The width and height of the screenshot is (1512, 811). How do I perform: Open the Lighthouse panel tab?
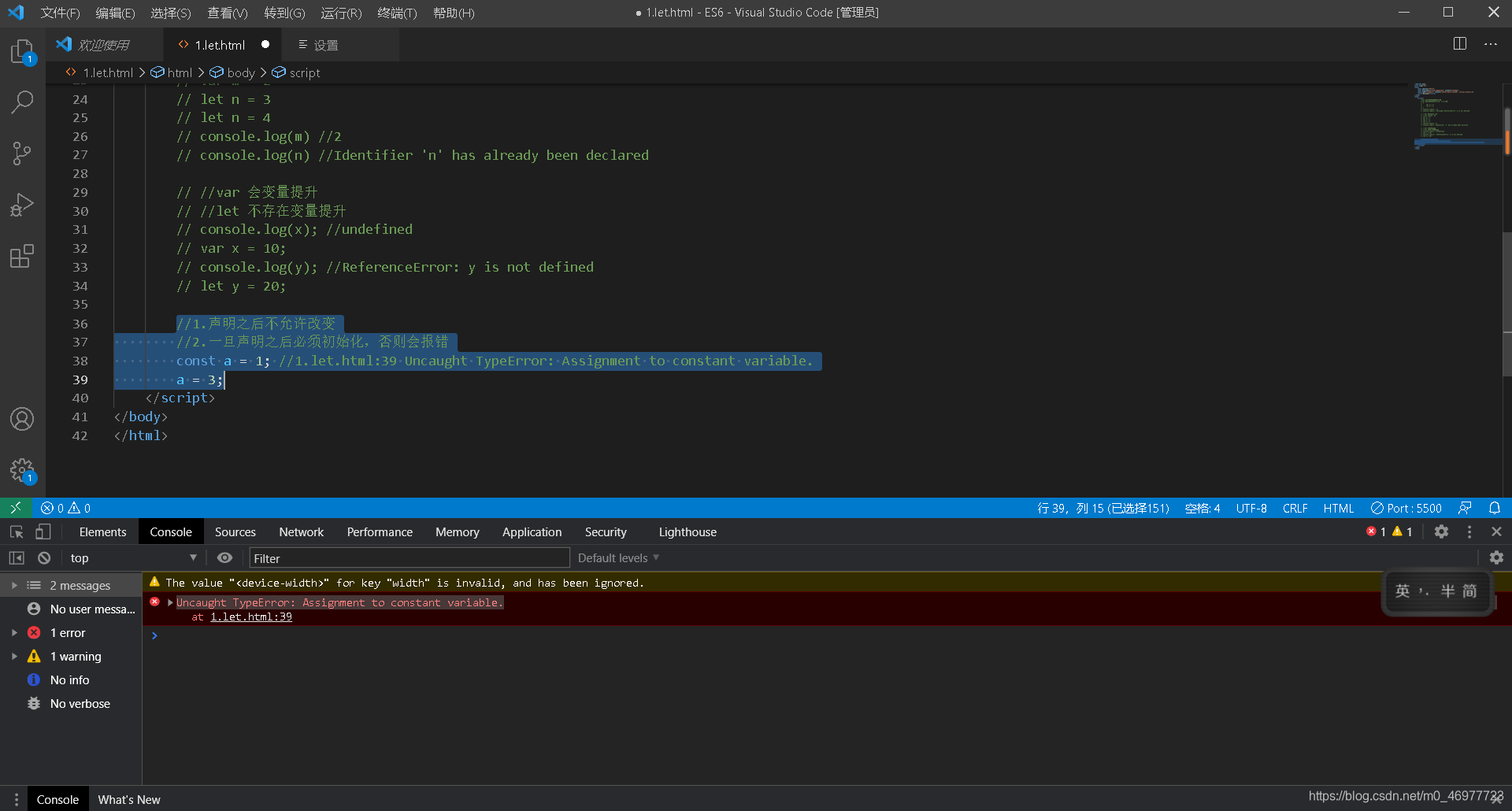pyautogui.click(x=687, y=531)
